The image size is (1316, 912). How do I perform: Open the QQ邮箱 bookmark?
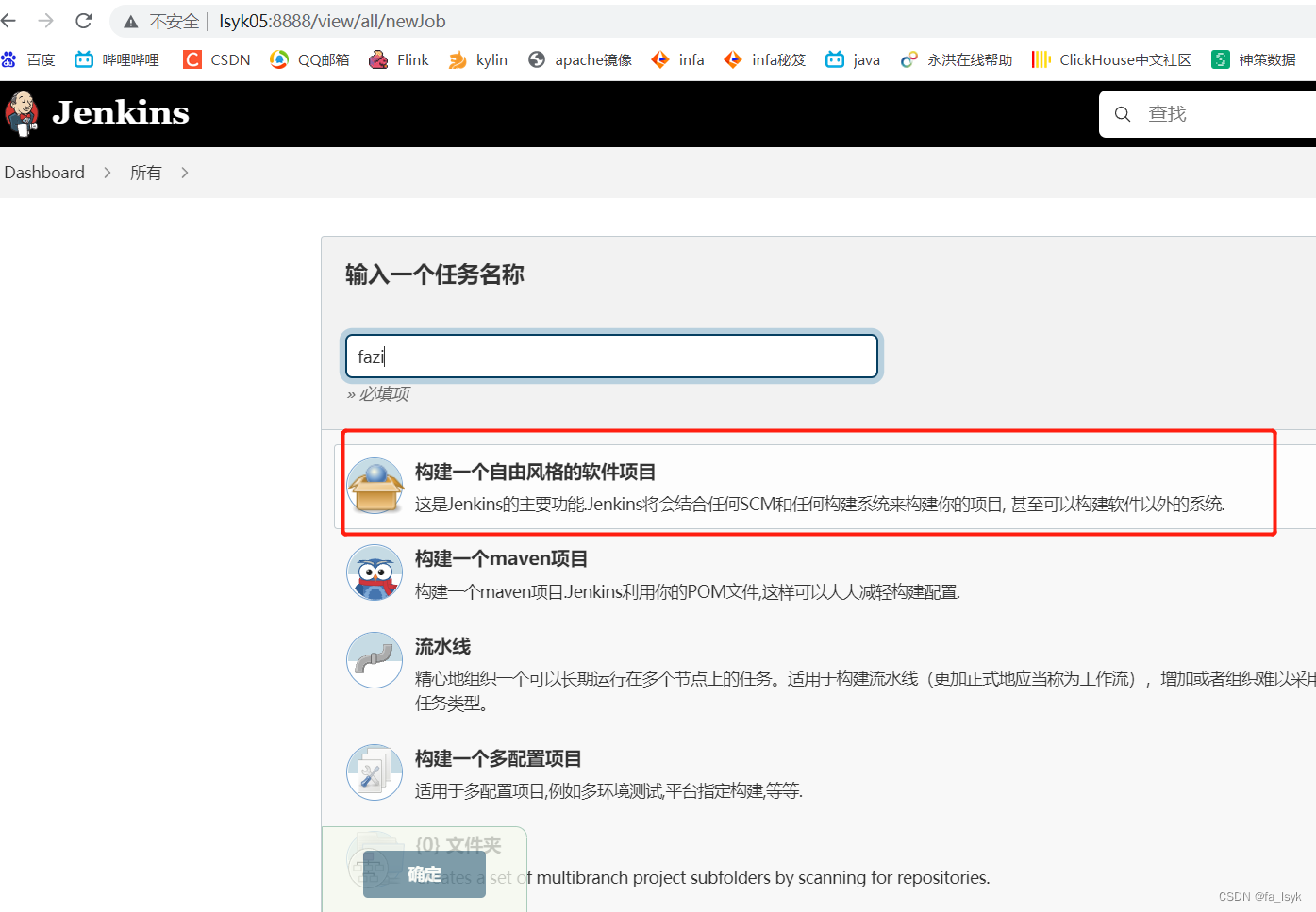coord(309,59)
